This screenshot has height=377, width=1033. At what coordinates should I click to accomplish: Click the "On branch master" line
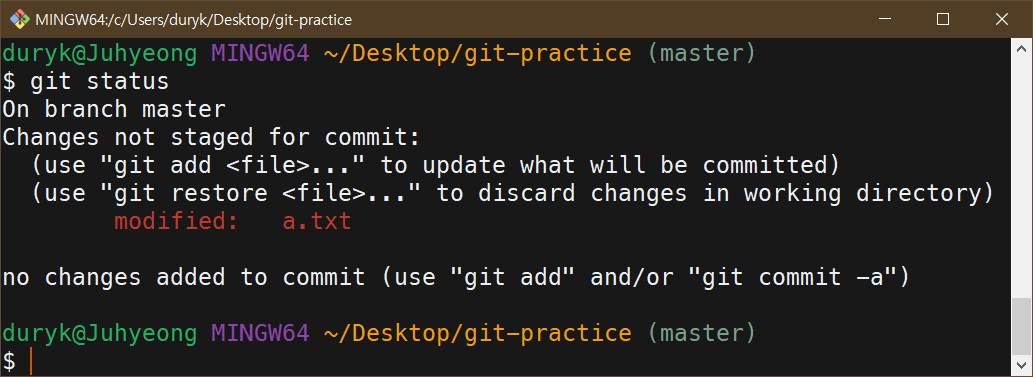point(114,109)
